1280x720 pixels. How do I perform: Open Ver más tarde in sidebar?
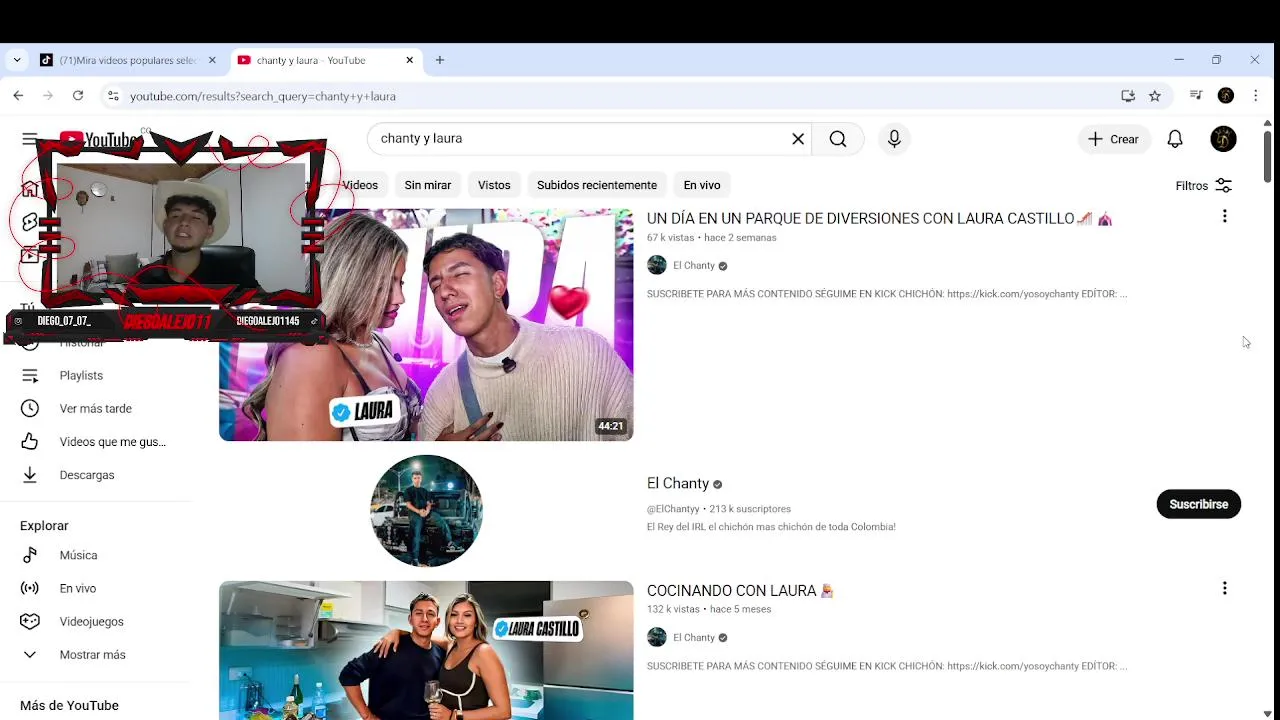pos(96,409)
